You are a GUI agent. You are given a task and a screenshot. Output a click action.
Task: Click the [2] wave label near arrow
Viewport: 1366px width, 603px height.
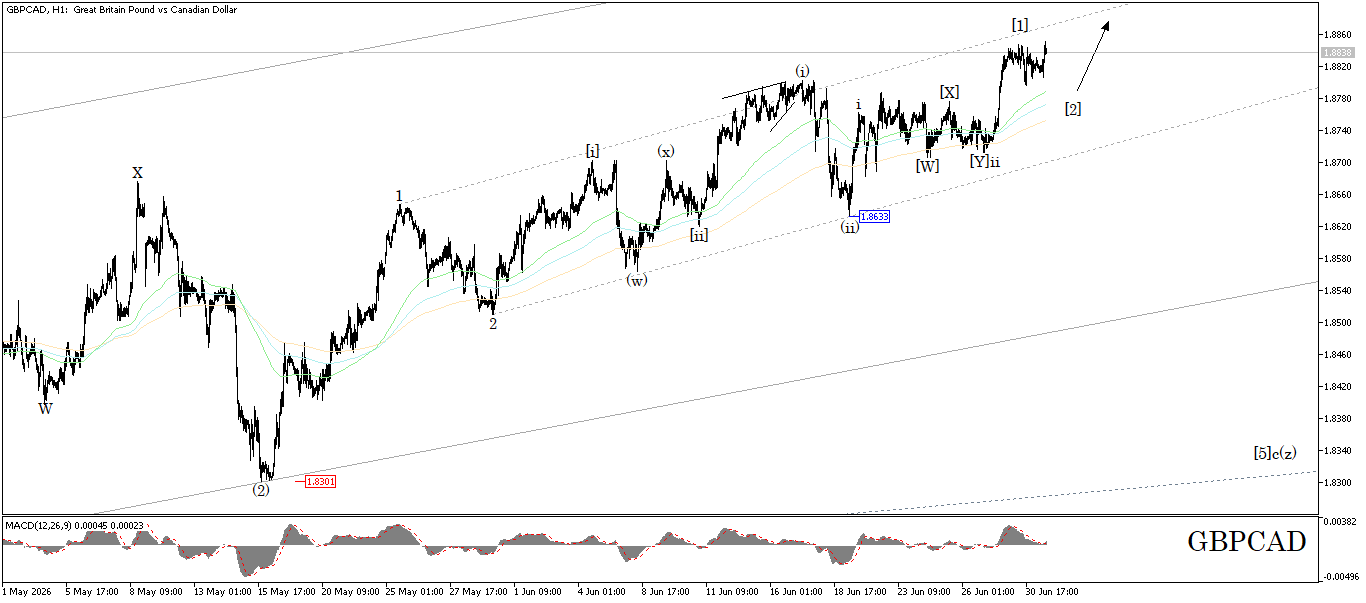pyautogui.click(x=1072, y=108)
